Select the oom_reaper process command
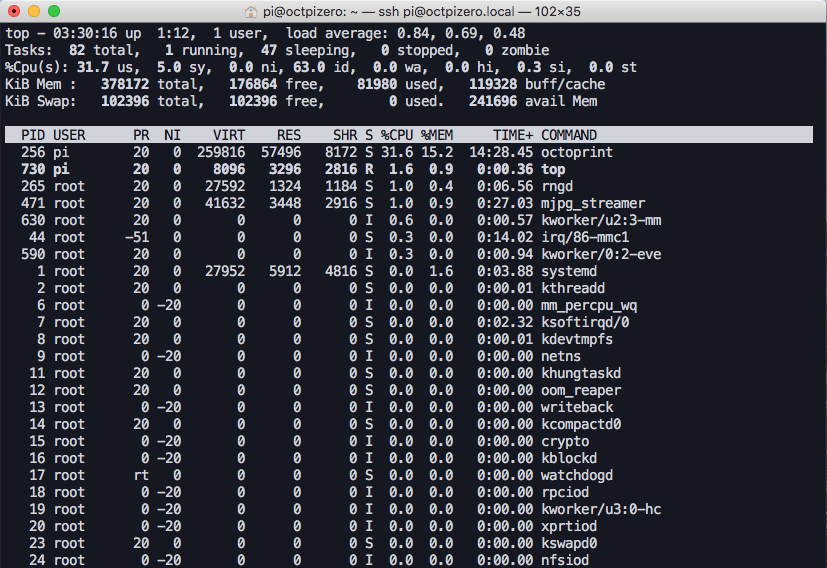The image size is (827, 568). click(581, 390)
